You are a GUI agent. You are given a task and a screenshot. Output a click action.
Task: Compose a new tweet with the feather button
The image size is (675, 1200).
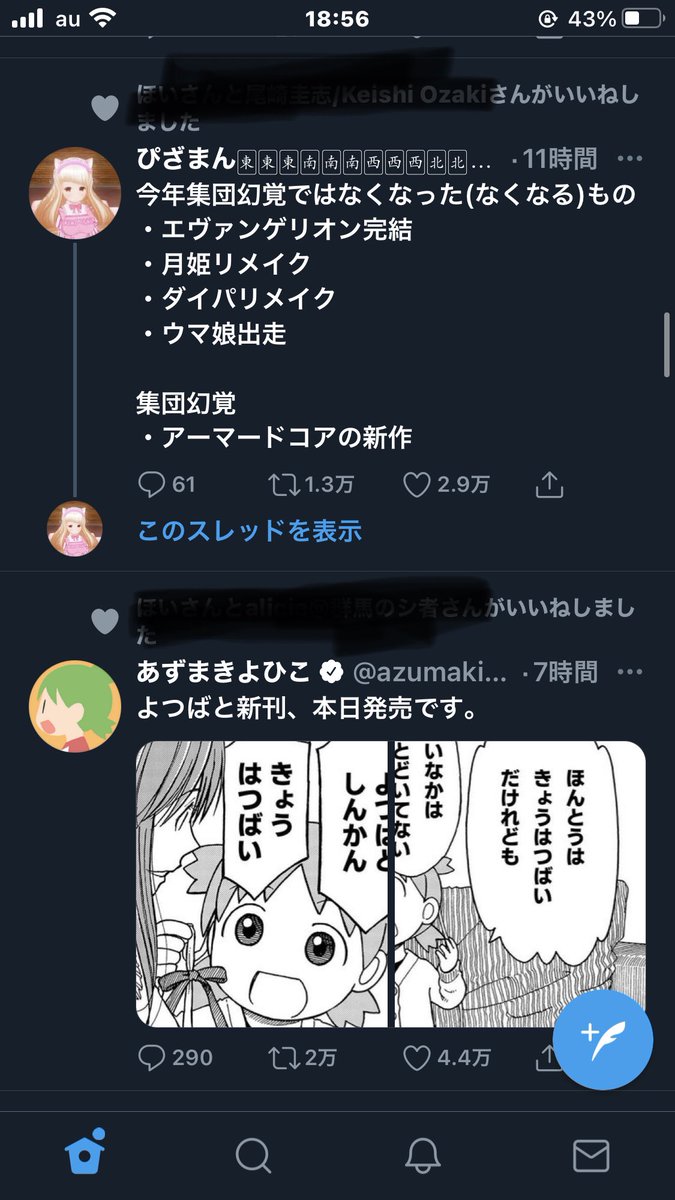pyautogui.click(x=603, y=1040)
